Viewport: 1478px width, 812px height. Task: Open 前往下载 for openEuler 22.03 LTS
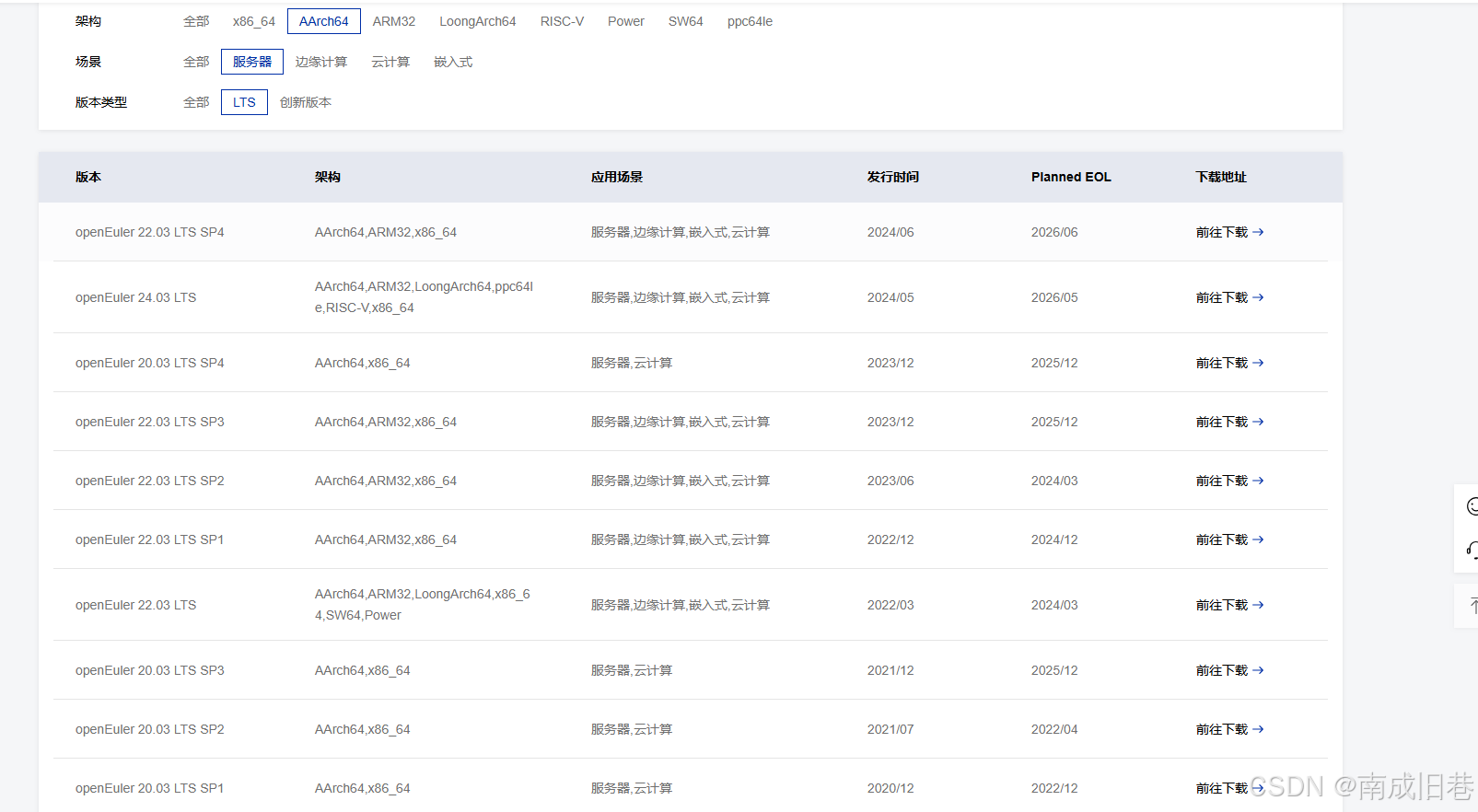[1230, 605]
